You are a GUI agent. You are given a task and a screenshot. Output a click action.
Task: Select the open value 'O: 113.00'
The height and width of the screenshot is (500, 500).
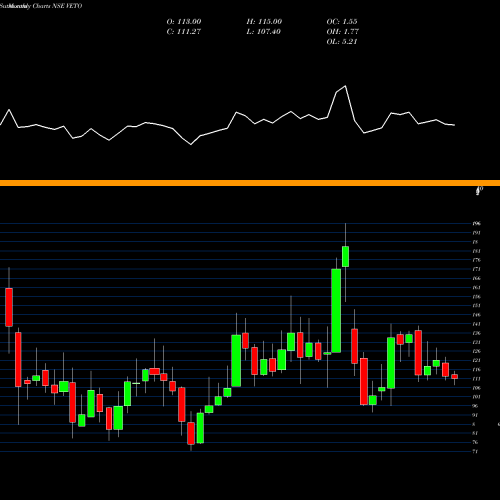click(184, 21)
